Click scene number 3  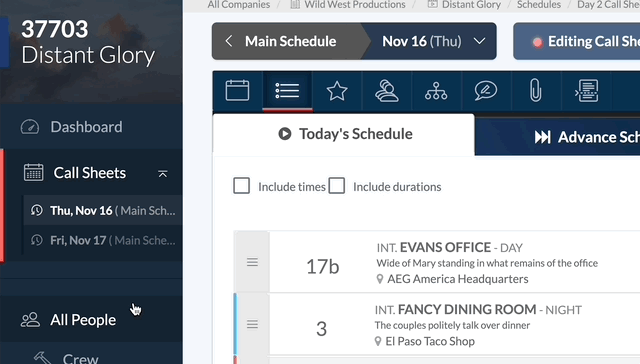pyautogui.click(x=322, y=329)
